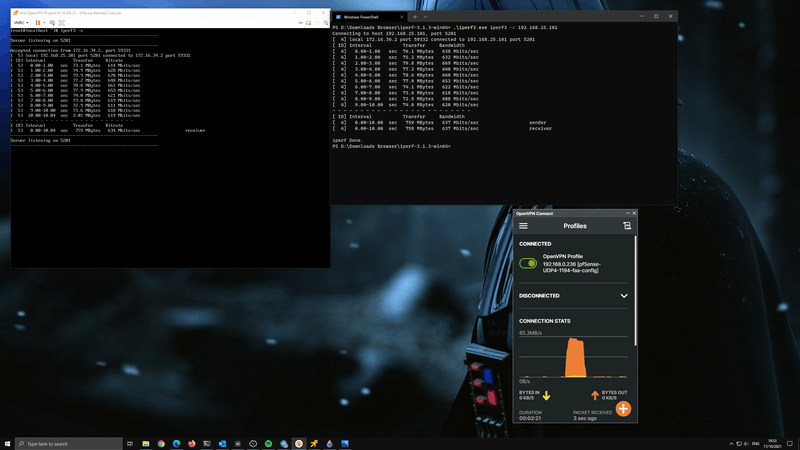Expand the DISCONNECTED profiles section
800x450 pixels.
tap(624, 296)
